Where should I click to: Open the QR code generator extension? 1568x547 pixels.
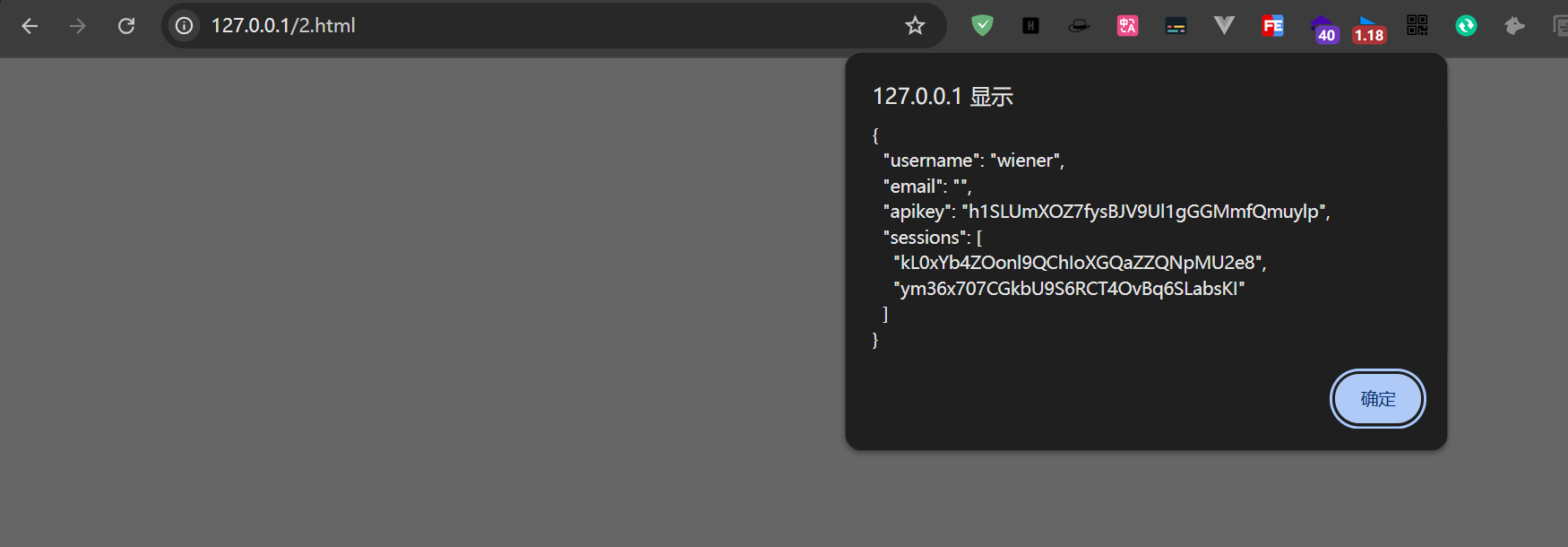click(x=1417, y=26)
